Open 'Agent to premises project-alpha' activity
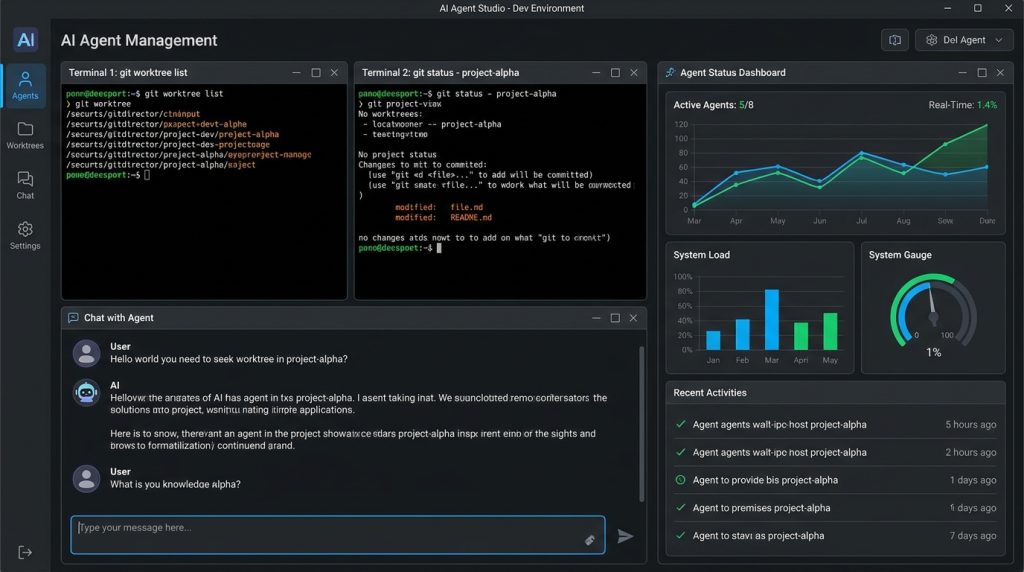 tap(835, 508)
